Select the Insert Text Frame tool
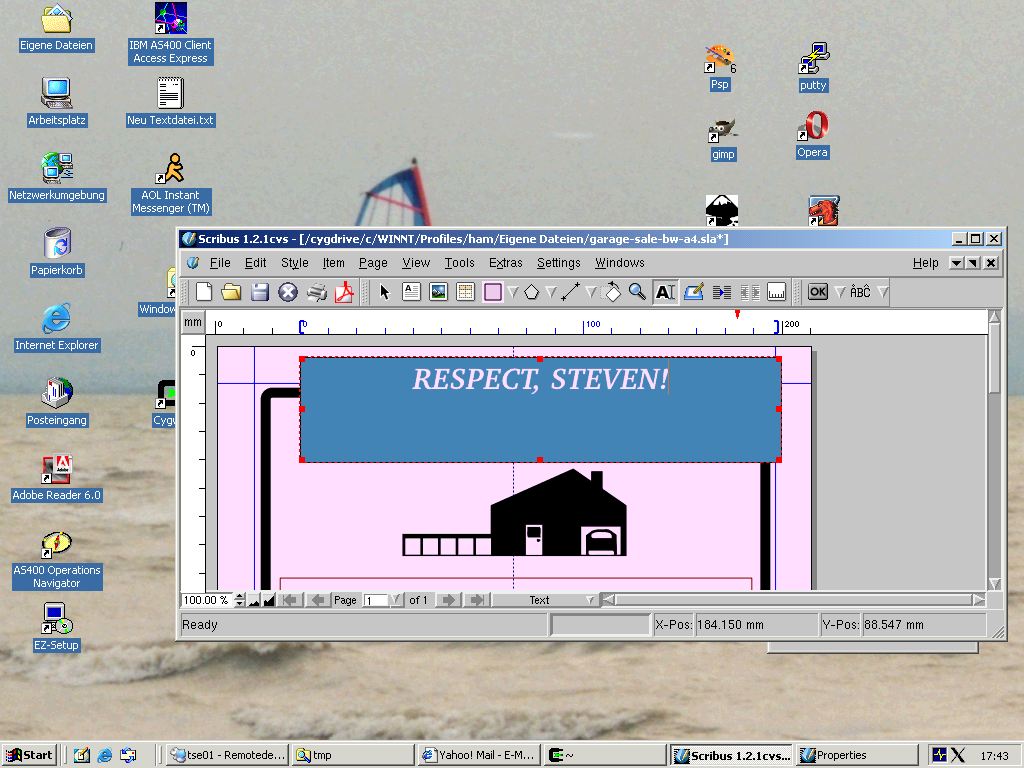 click(x=411, y=292)
